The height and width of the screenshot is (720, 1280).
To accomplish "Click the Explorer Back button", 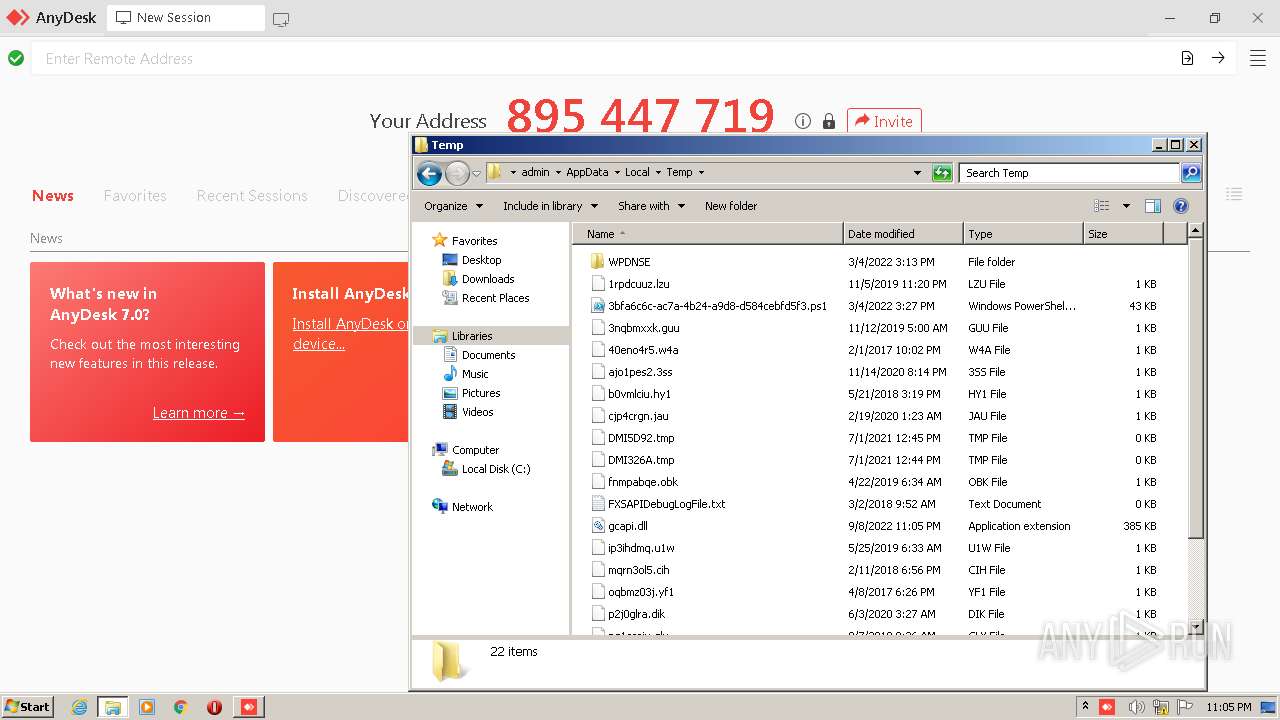I will click(x=429, y=173).
